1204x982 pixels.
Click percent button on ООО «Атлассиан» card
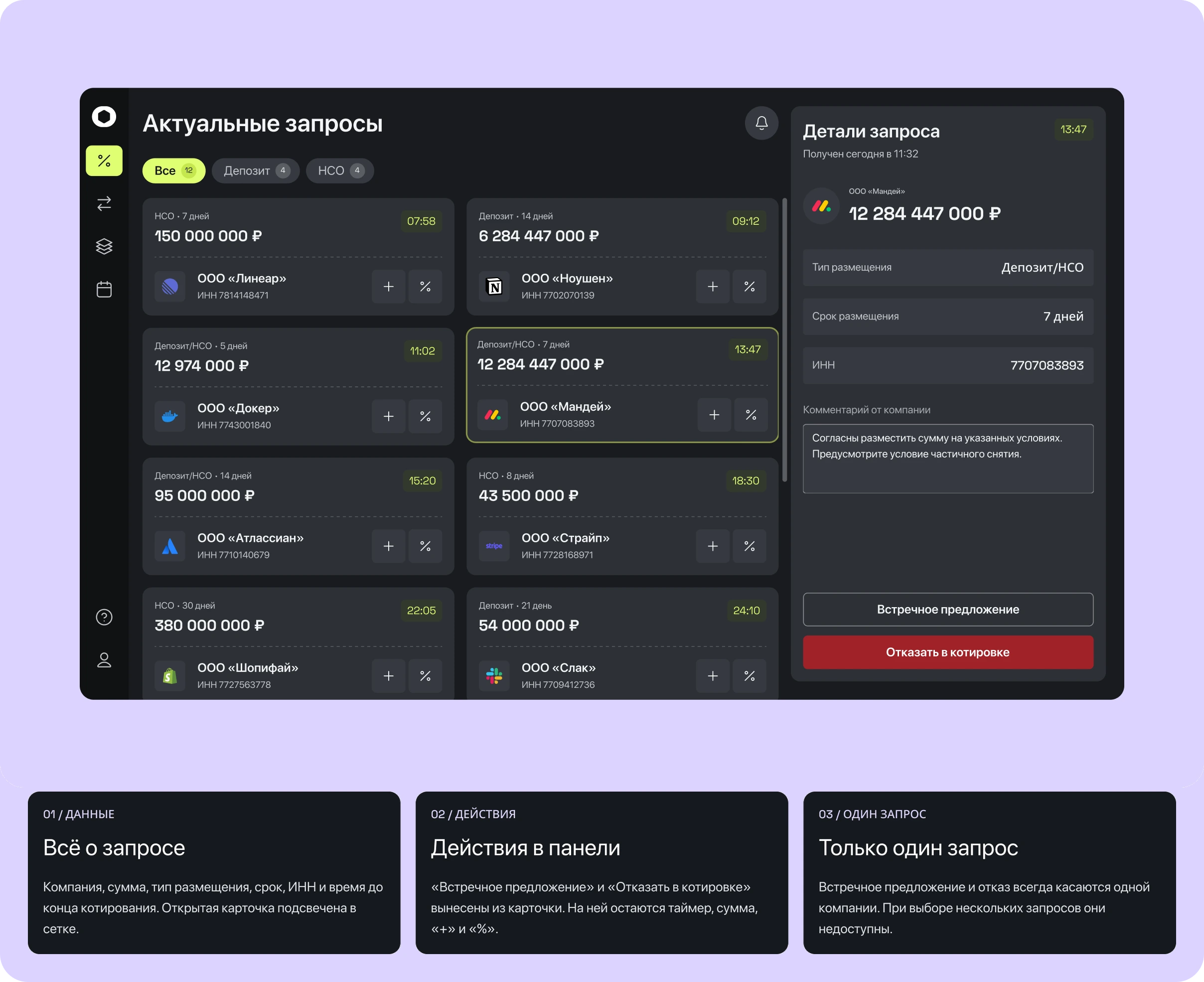pyautogui.click(x=425, y=546)
